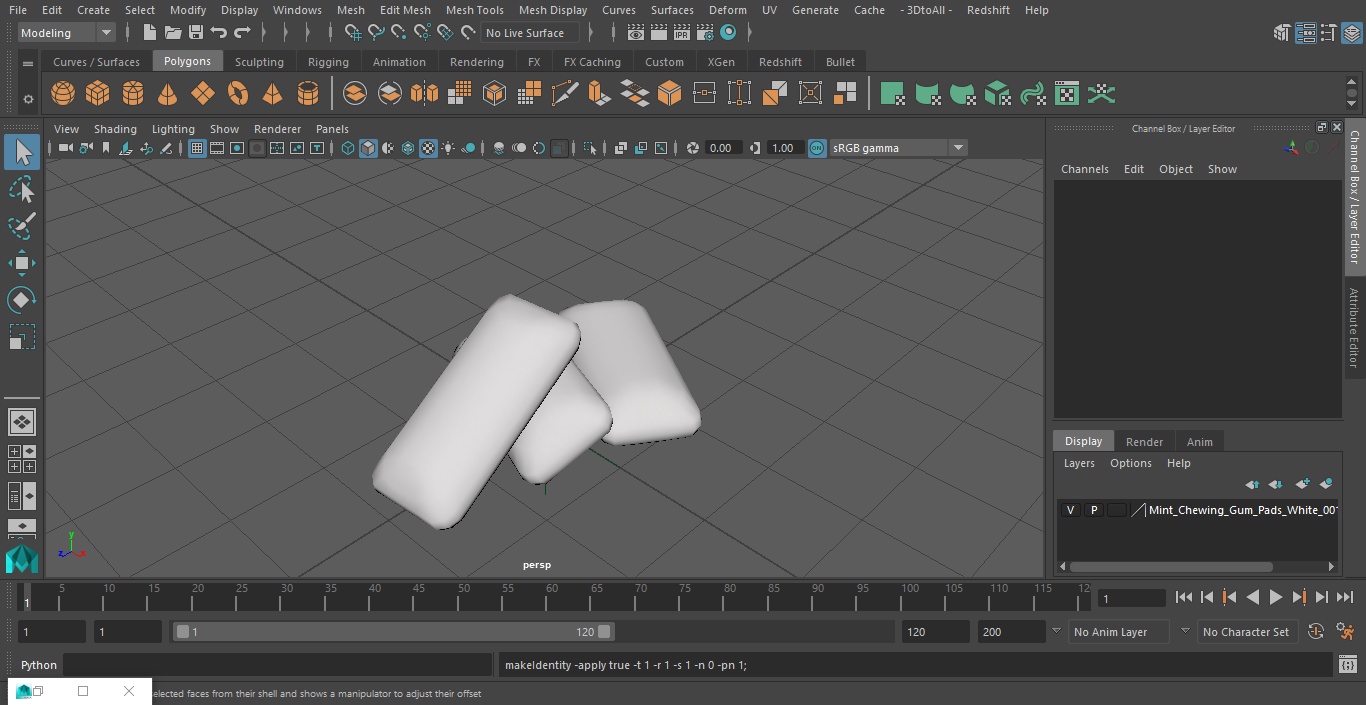This screenshot has width=1366, height=705.
Task: Create a polygon cylinder from the shelf
Action: pos(132,94)
